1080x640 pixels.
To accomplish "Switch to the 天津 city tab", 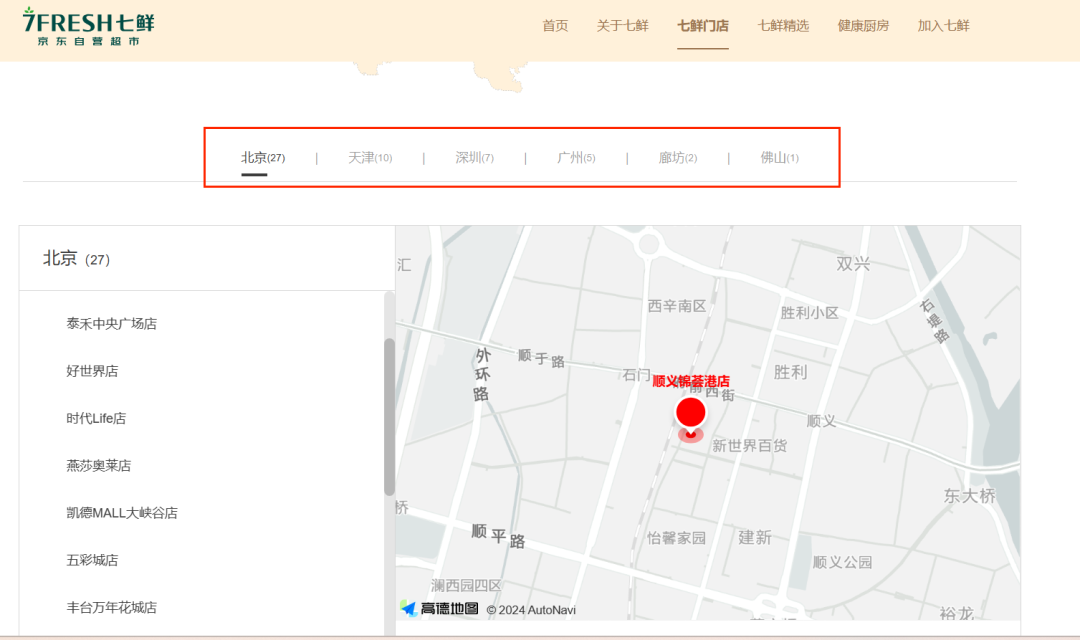I will [369, 158].
